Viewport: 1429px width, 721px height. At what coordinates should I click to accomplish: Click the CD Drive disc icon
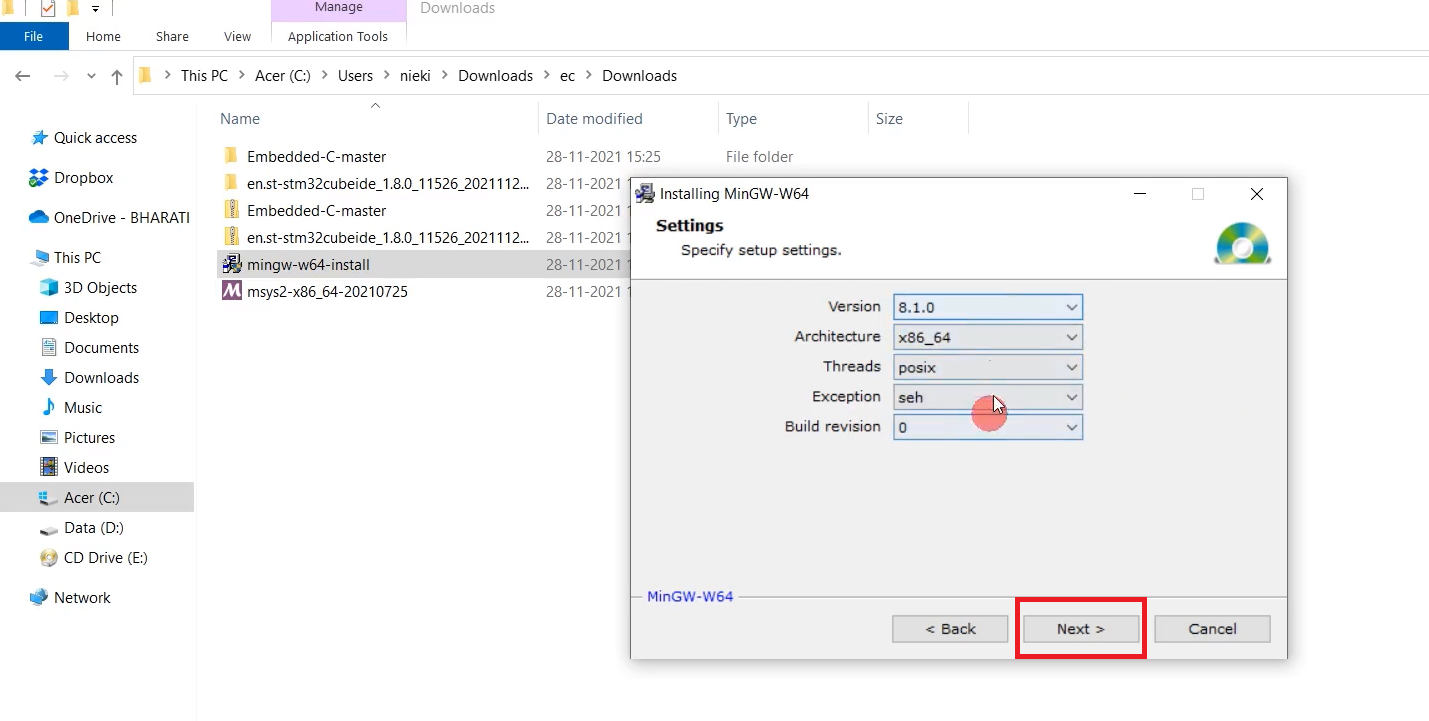(48, 558)
